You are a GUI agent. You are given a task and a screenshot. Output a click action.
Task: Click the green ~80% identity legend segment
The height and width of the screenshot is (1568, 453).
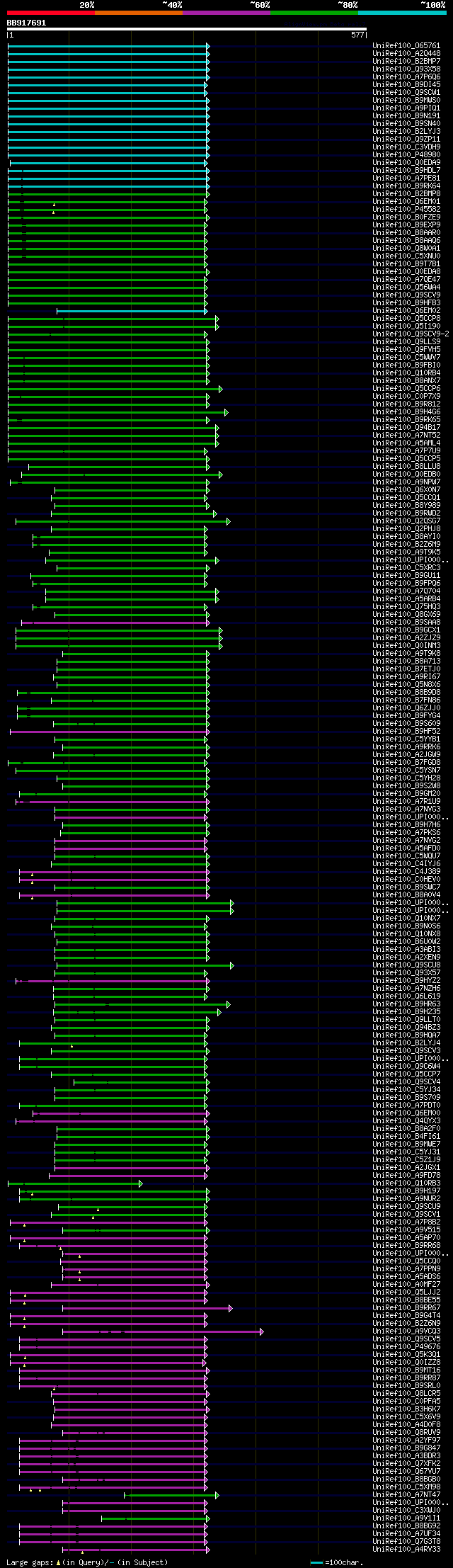314,13
